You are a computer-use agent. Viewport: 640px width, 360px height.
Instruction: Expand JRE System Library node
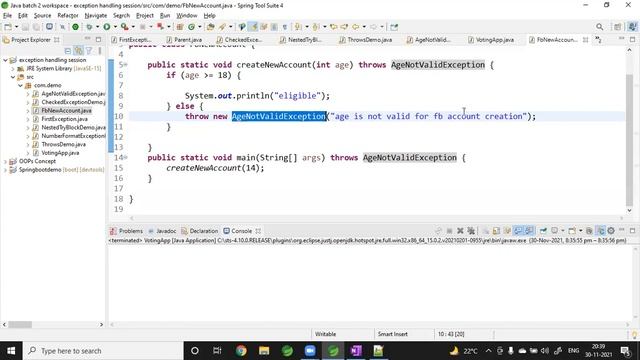click(13, 69)
